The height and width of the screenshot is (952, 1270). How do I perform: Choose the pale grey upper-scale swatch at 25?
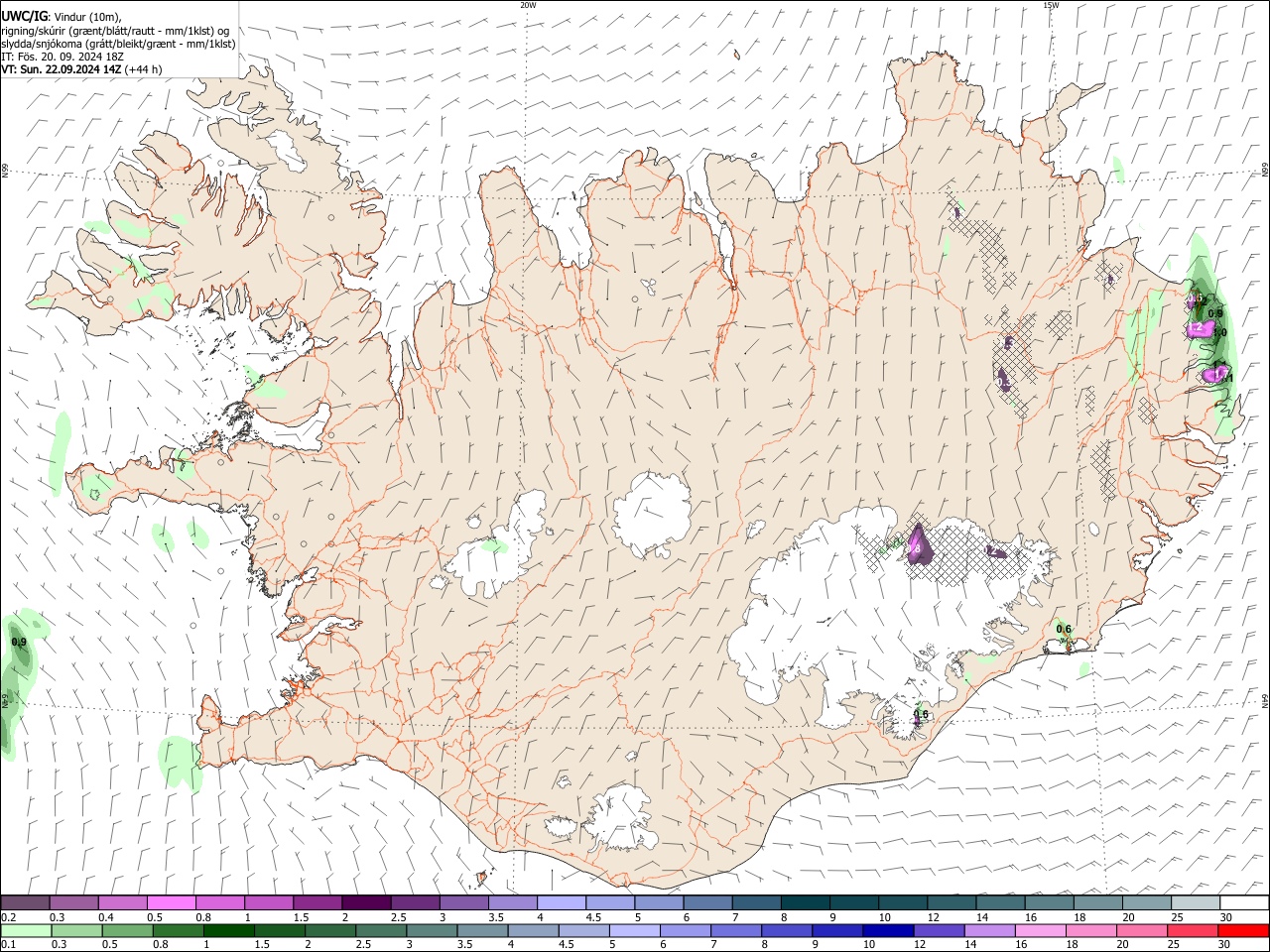point(1195,903)
